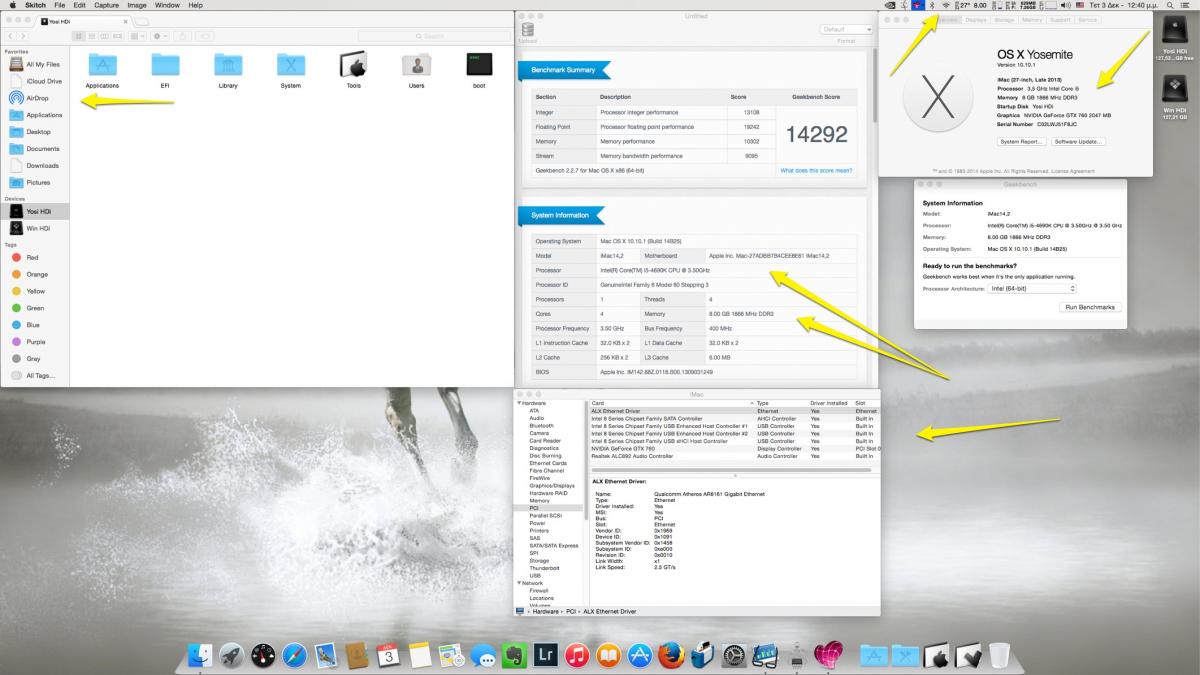Switch to Memory tab in About This Mac
The image size is (1200, 675).
click(1032, 20)
